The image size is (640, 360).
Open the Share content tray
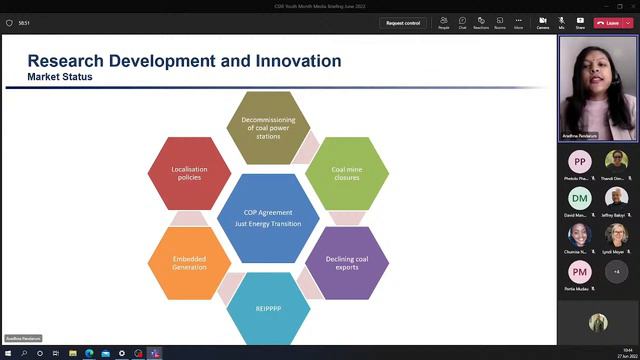[x=580, y=23]
